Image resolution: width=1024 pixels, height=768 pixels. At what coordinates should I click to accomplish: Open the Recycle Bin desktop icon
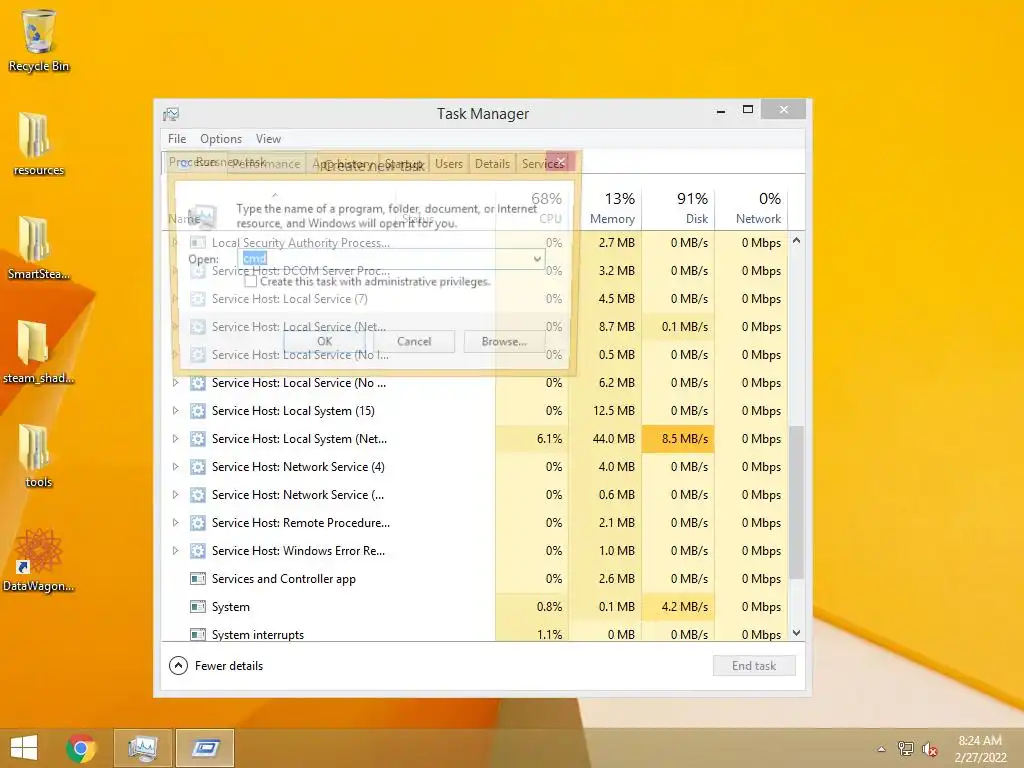39,40
